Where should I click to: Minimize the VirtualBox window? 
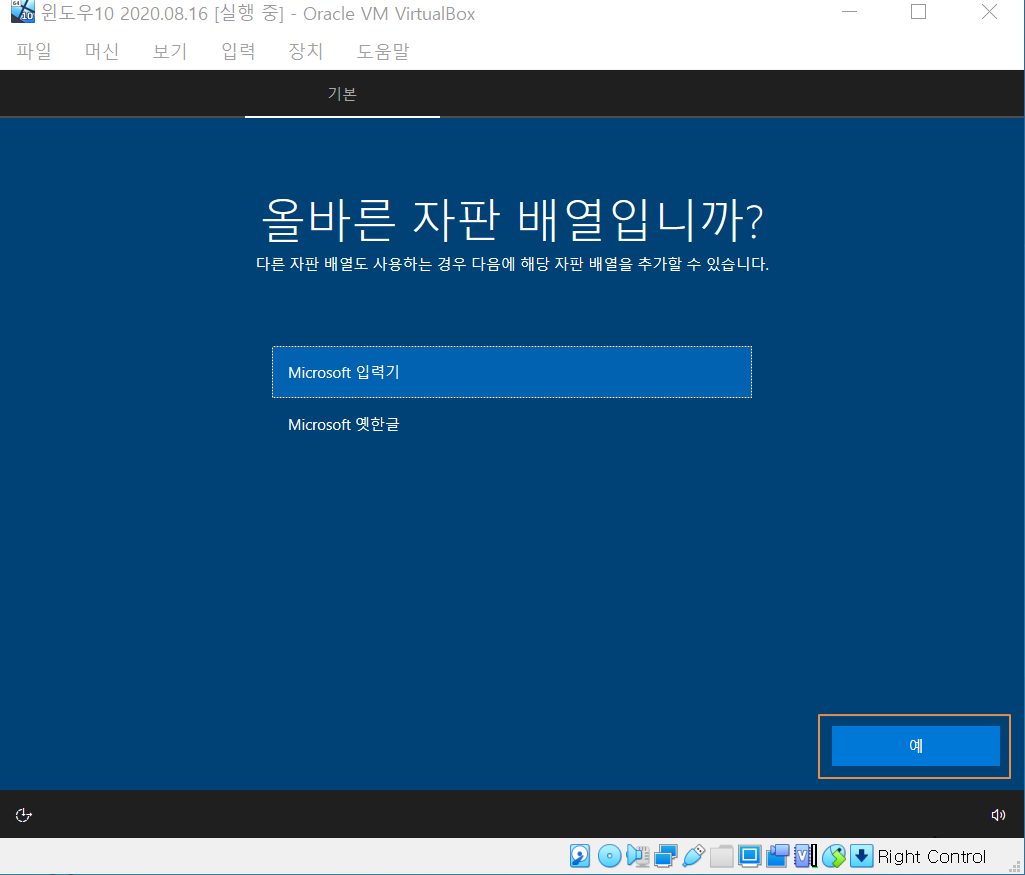[849, 12]
